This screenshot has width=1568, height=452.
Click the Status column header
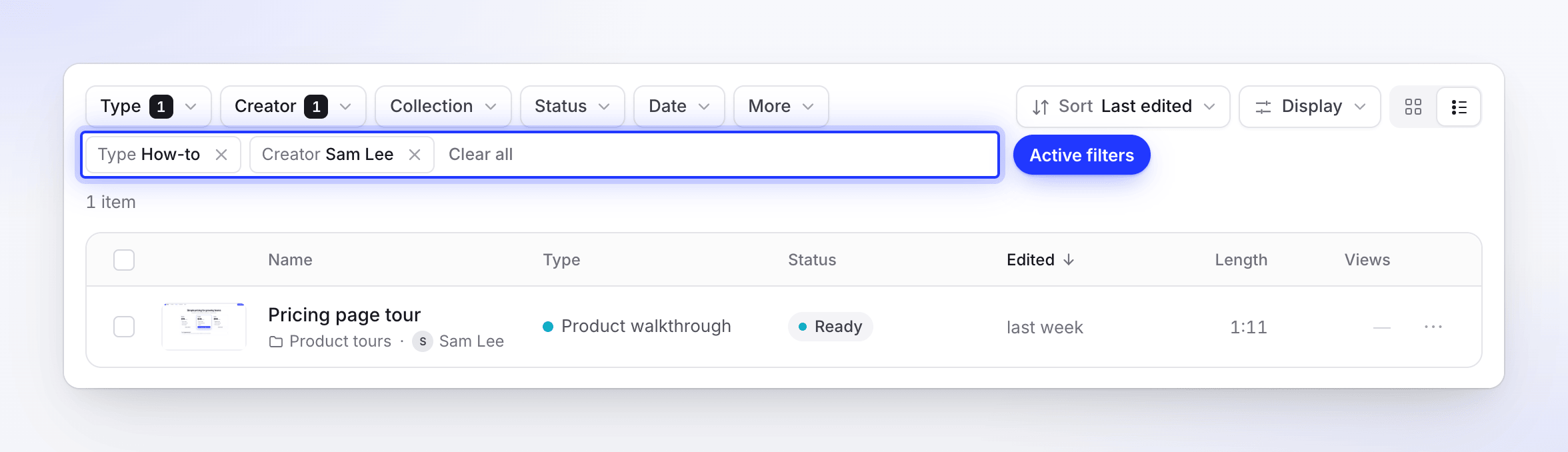point(812,260)
